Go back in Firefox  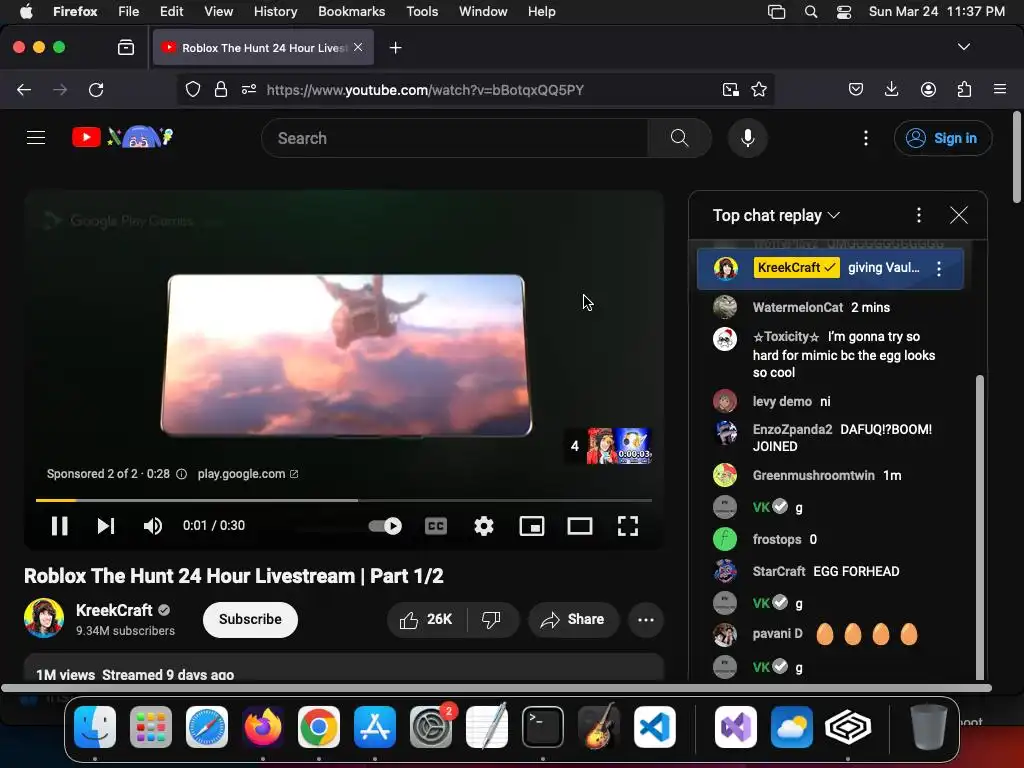[x=24, y=89]
